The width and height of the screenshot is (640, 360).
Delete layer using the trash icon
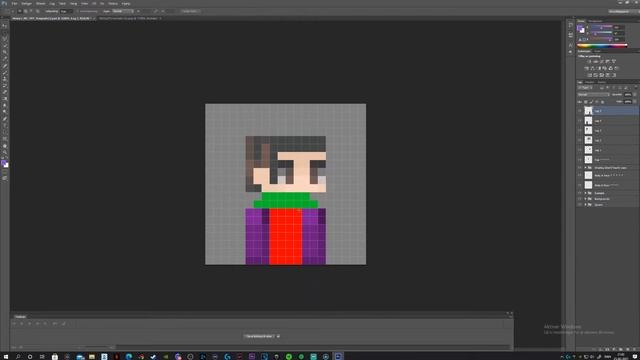pos(635,349)
